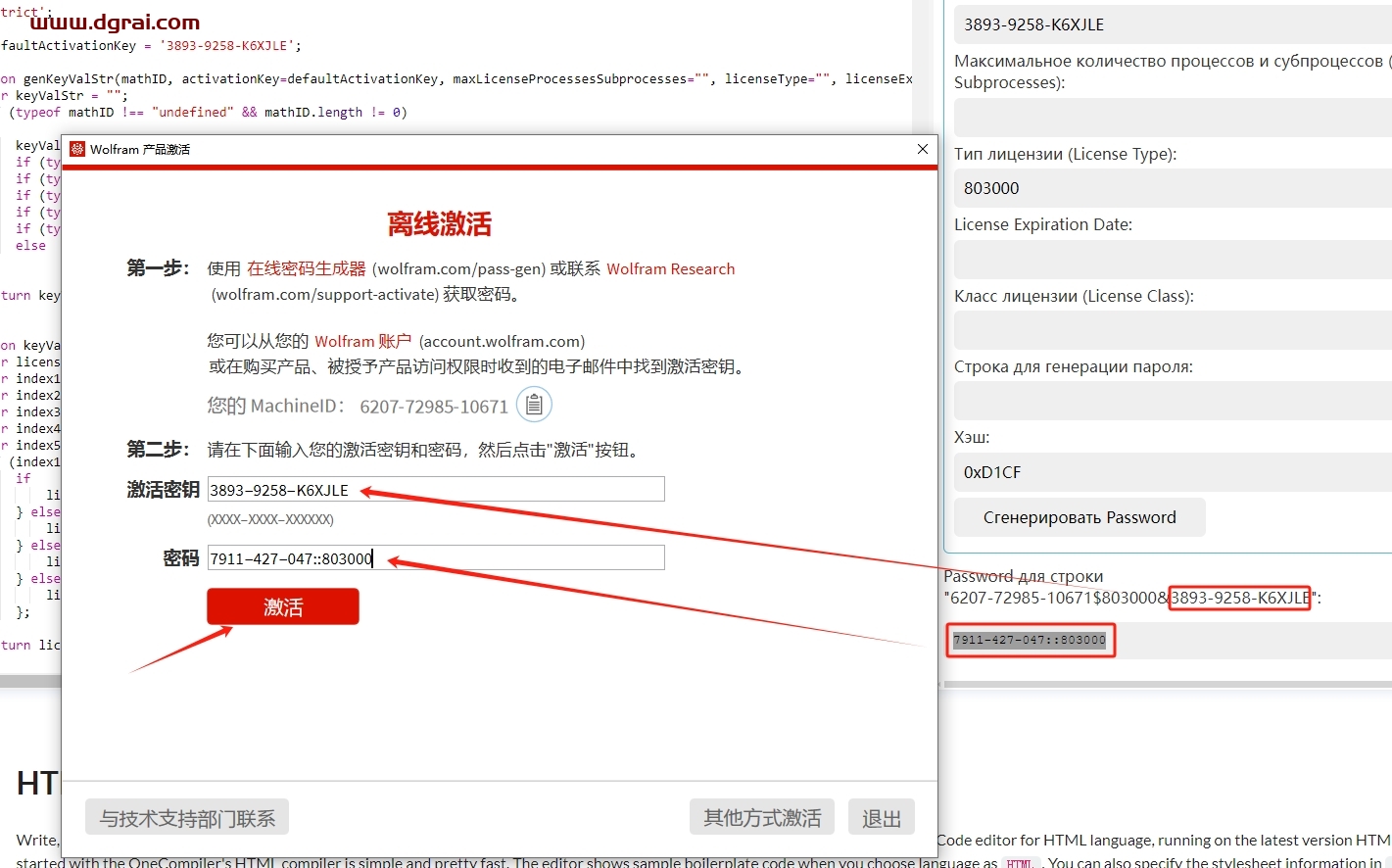Close the Wolfram 产品激活 dialog
Image resolution: width=1392 pixels, height=868 pixels.
point(922,149)
